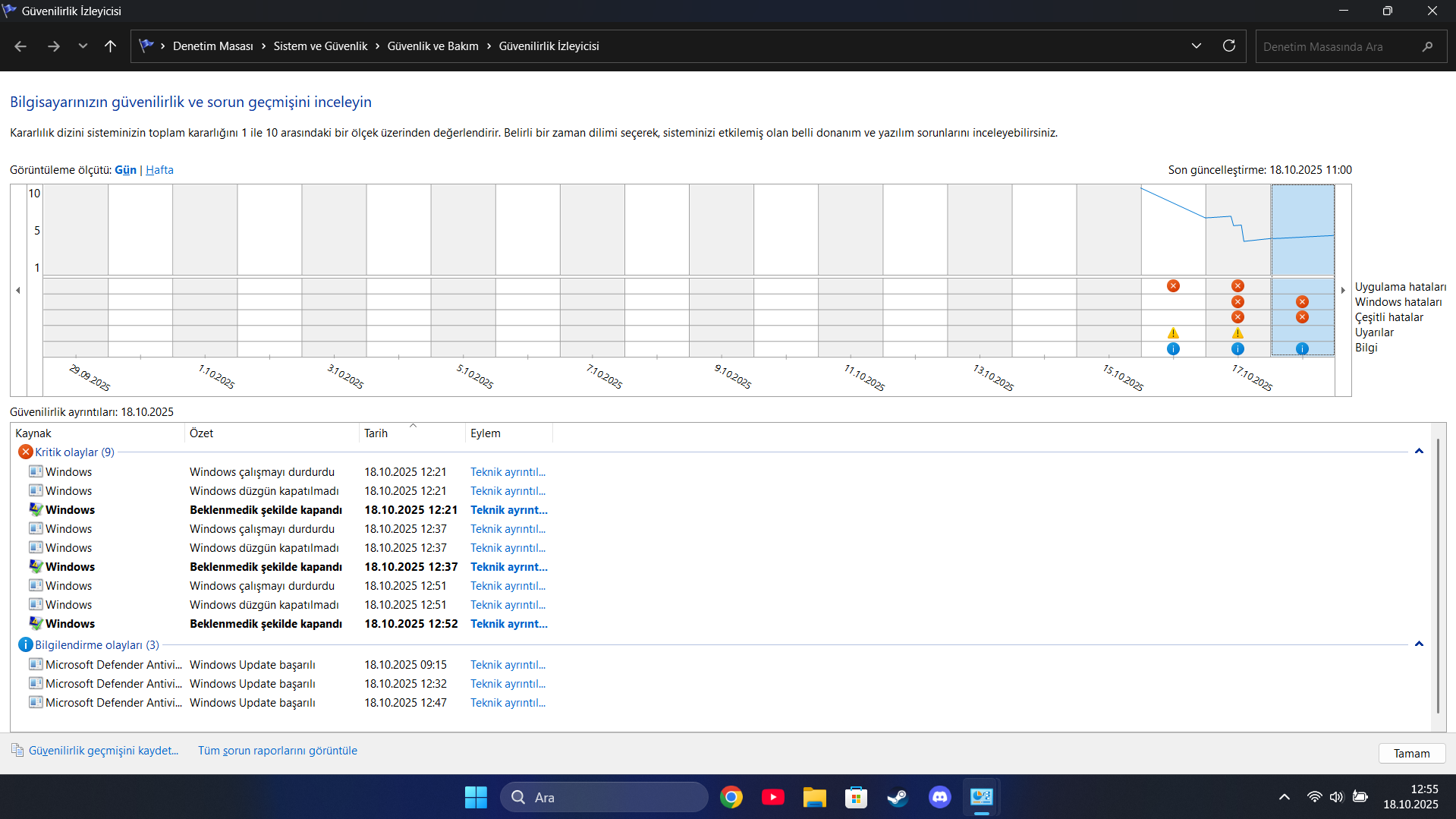1456x819 pixels.
Task: Switch chart view to Hafta
Action: coord(159,170)
